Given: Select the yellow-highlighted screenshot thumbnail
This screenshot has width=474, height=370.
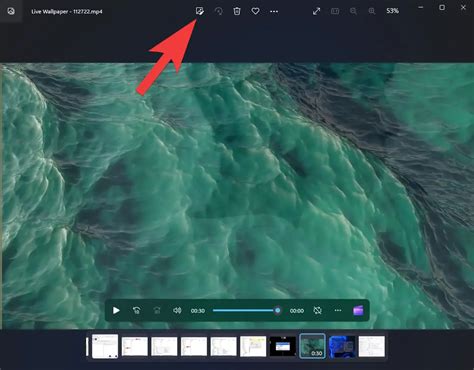Looking at the screenshot, I should coord(253,347).
